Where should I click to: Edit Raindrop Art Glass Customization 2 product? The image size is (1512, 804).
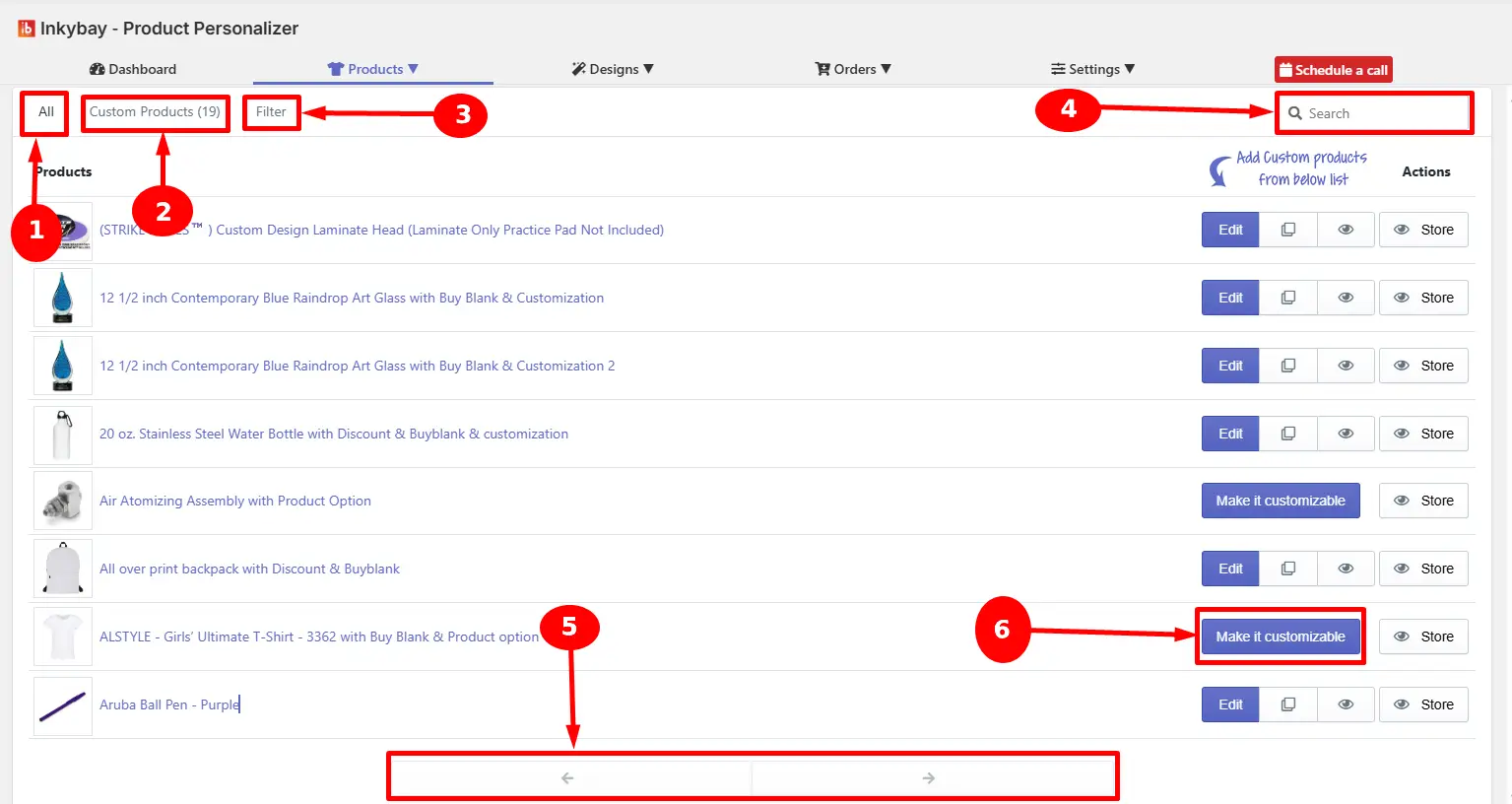pyautogui.click(x=1230, y=366)
